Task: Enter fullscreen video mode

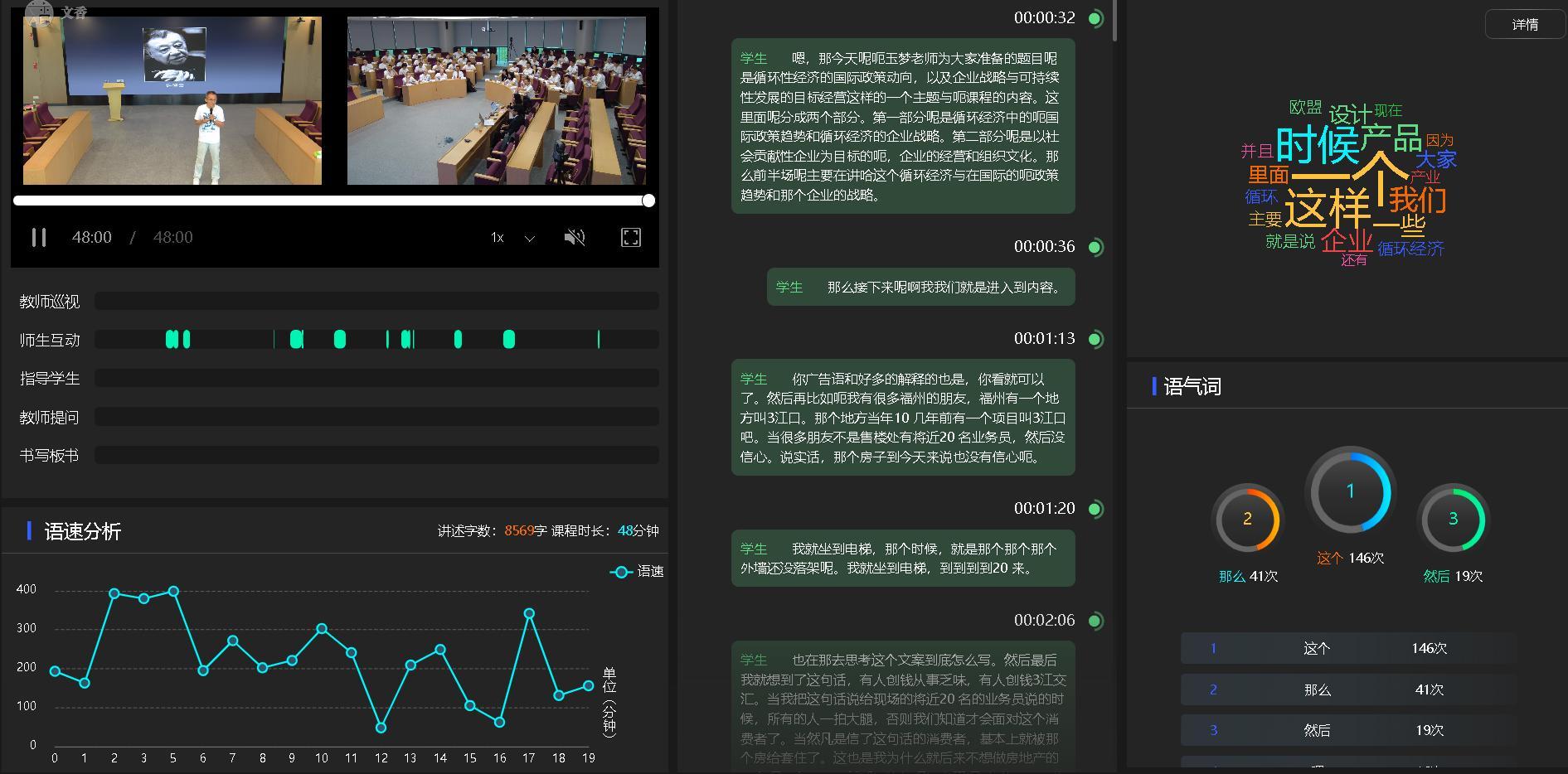Action: point(631,238)
